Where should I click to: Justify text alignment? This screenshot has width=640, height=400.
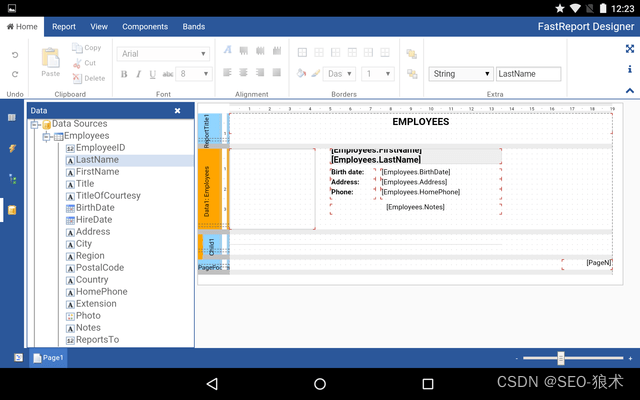pos(277,72)
